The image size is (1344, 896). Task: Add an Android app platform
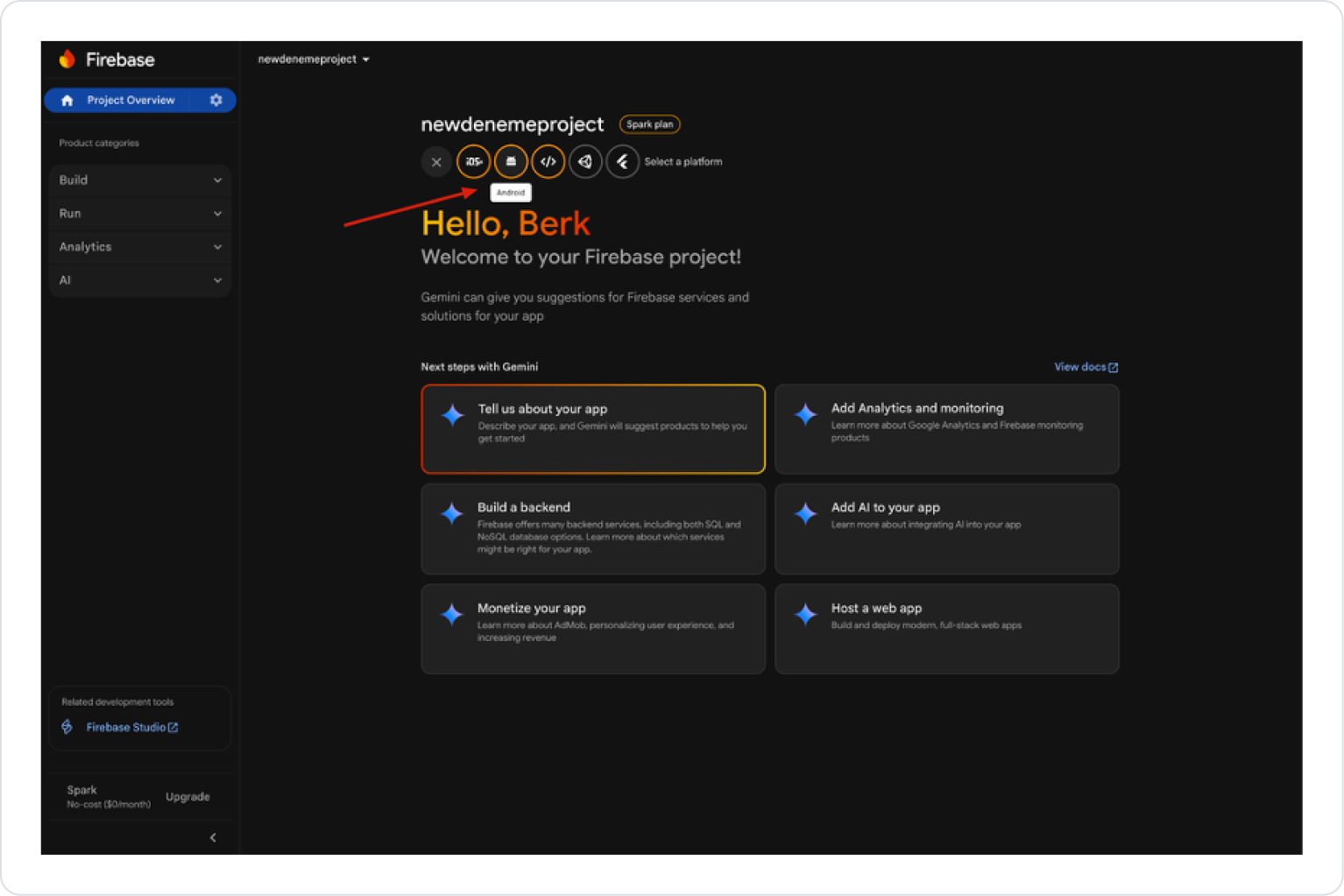tap(511, 161)
